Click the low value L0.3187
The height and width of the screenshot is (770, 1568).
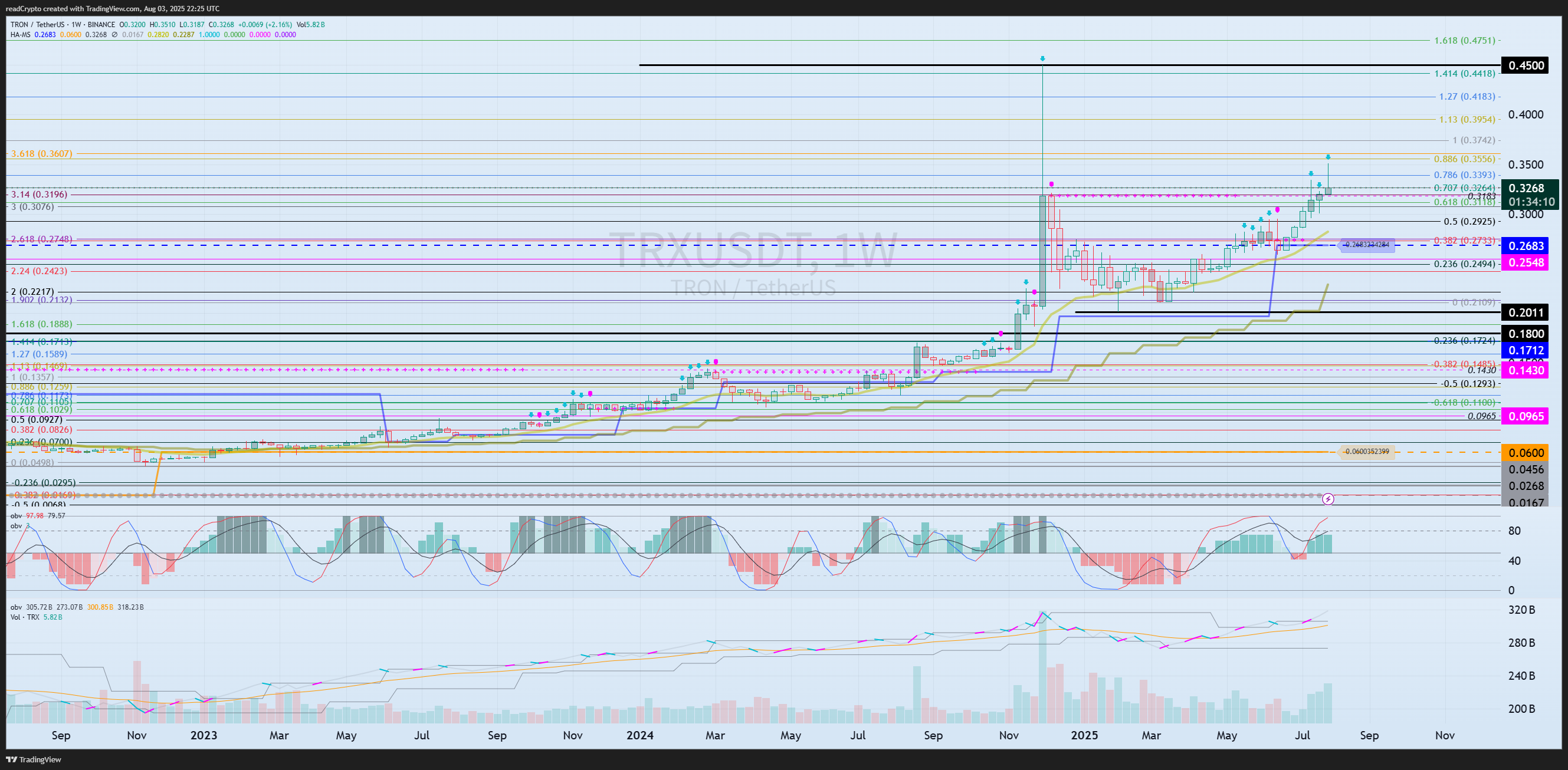click(x=192, y=25)
